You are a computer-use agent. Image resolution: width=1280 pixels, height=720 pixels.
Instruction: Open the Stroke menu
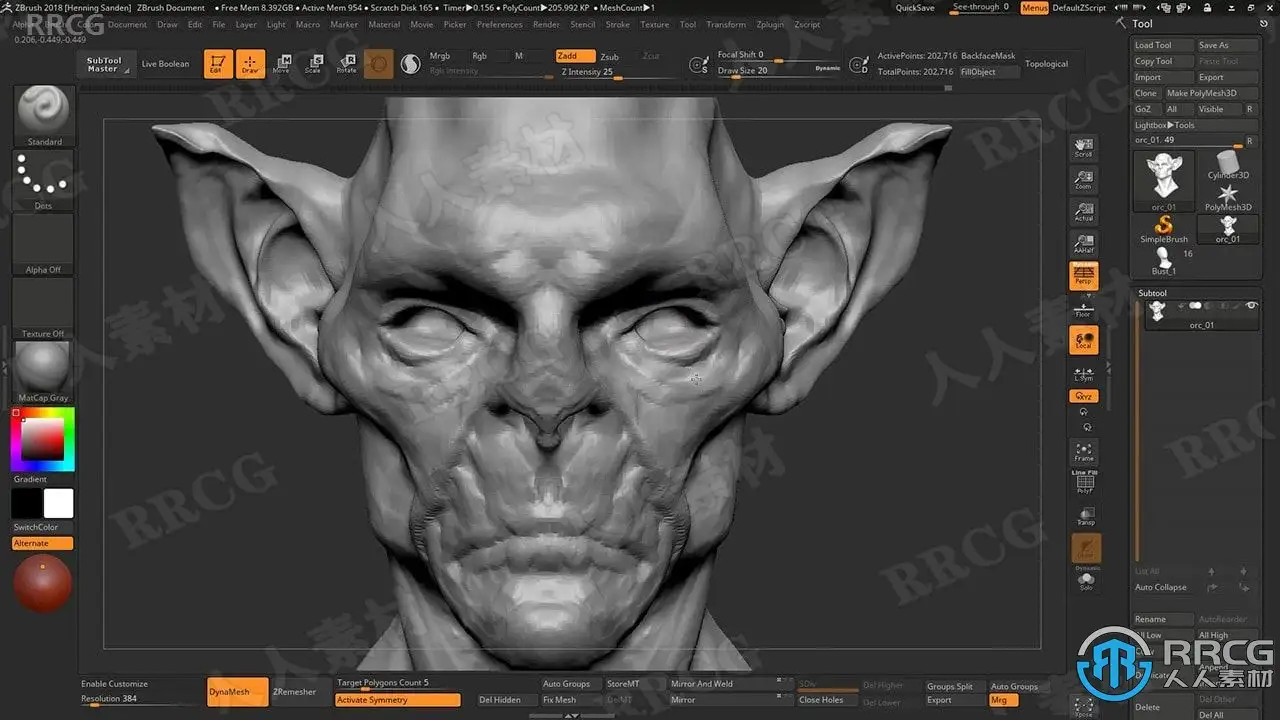tap(618, 24)
